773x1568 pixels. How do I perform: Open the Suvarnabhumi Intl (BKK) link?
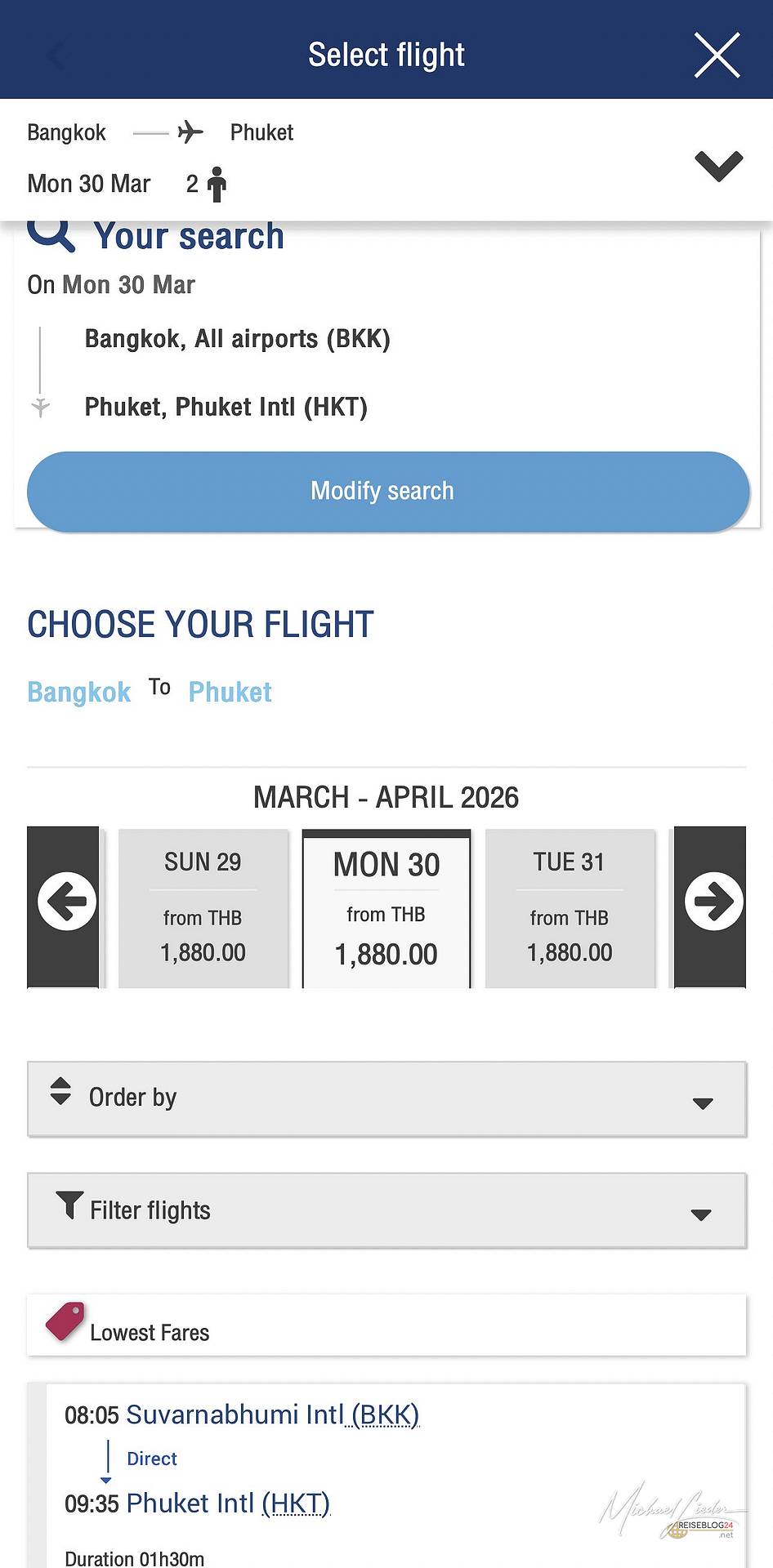(272, 1414)
